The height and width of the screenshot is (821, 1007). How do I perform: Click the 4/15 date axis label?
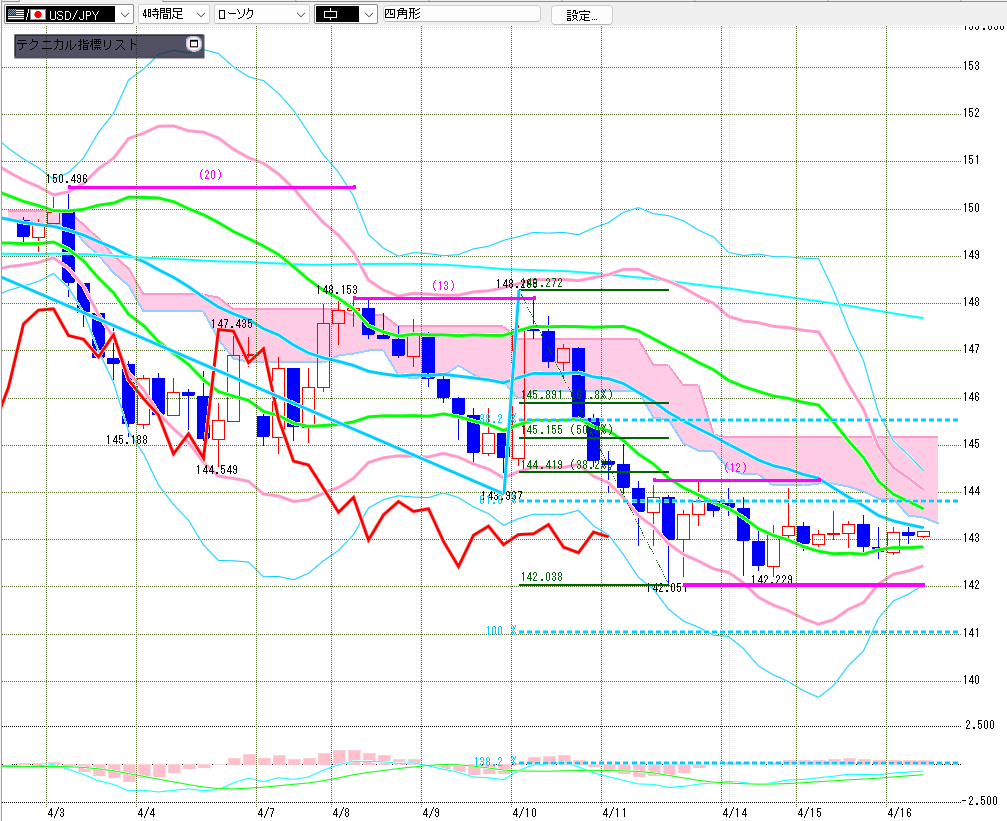[x=810, y=813]
